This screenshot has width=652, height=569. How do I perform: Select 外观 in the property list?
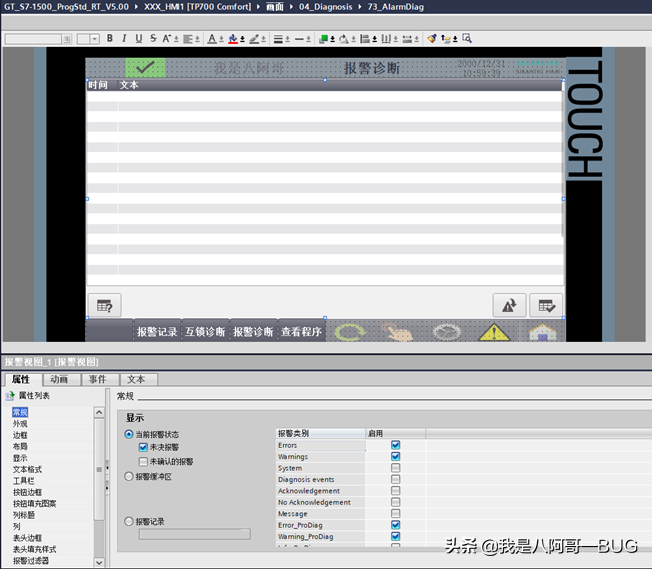pyautogui.click(x=20, y=424)
